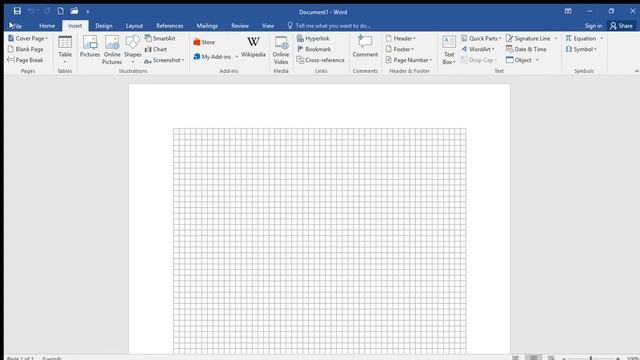The image size is (640, 360).
Task: Open the Table insert menu
Action: (x=65, y=50)
